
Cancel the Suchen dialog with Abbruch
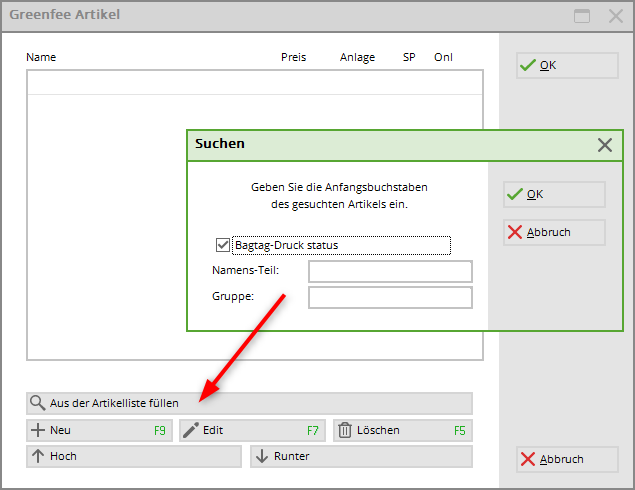(553, 232)
